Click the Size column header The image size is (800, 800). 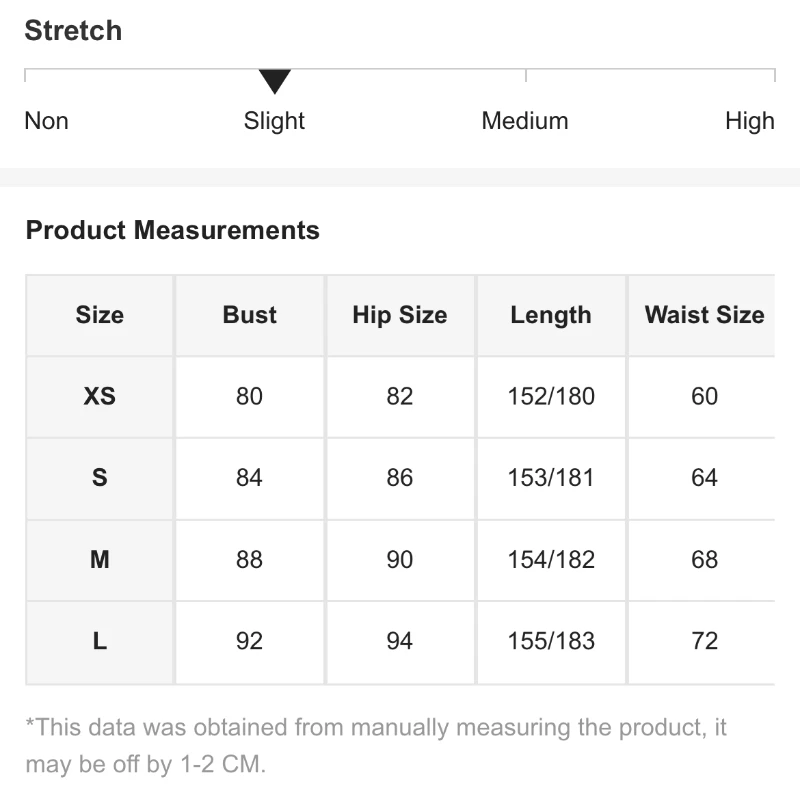100,315
